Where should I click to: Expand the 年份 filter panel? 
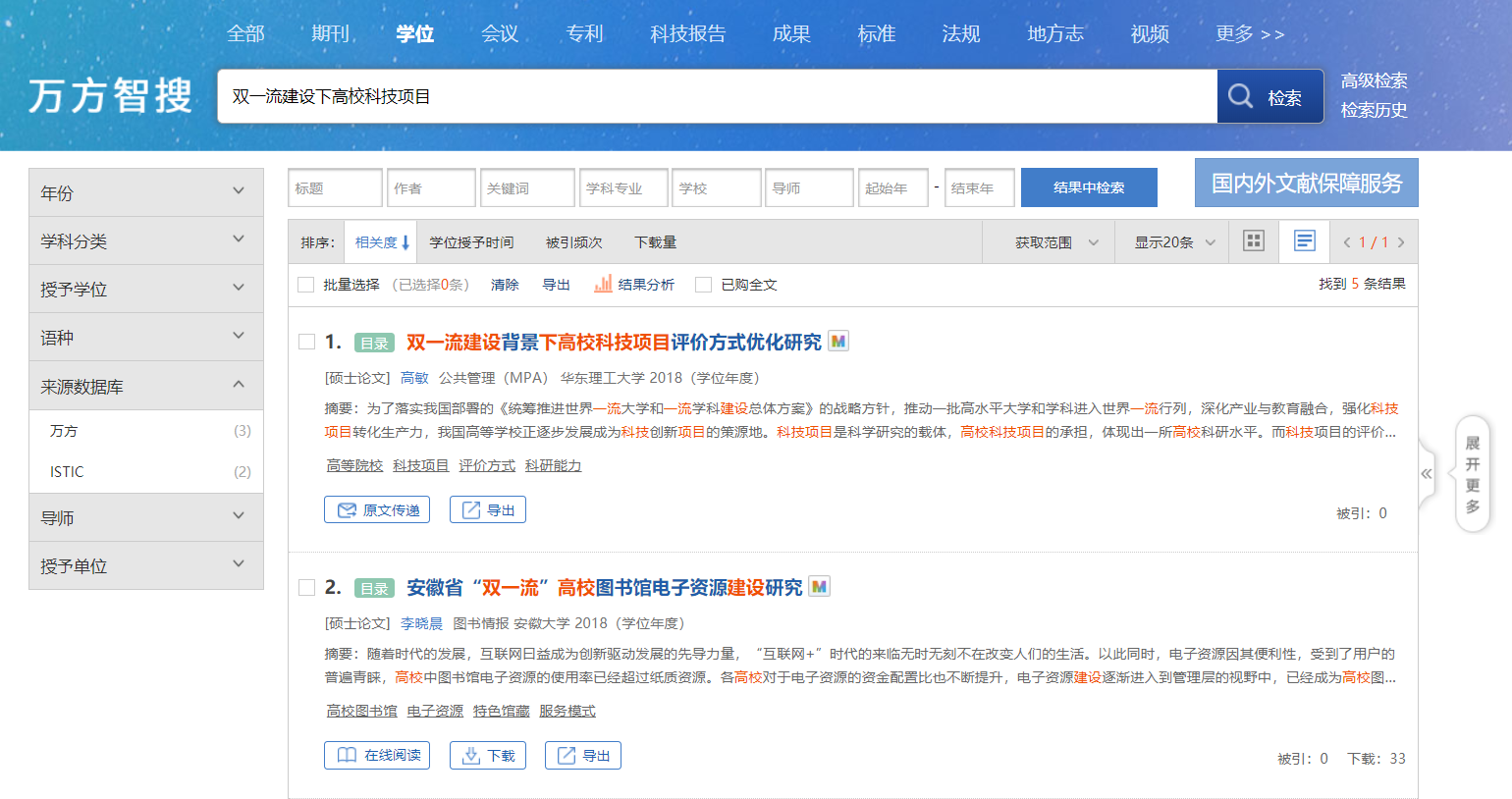pos(146,192)
